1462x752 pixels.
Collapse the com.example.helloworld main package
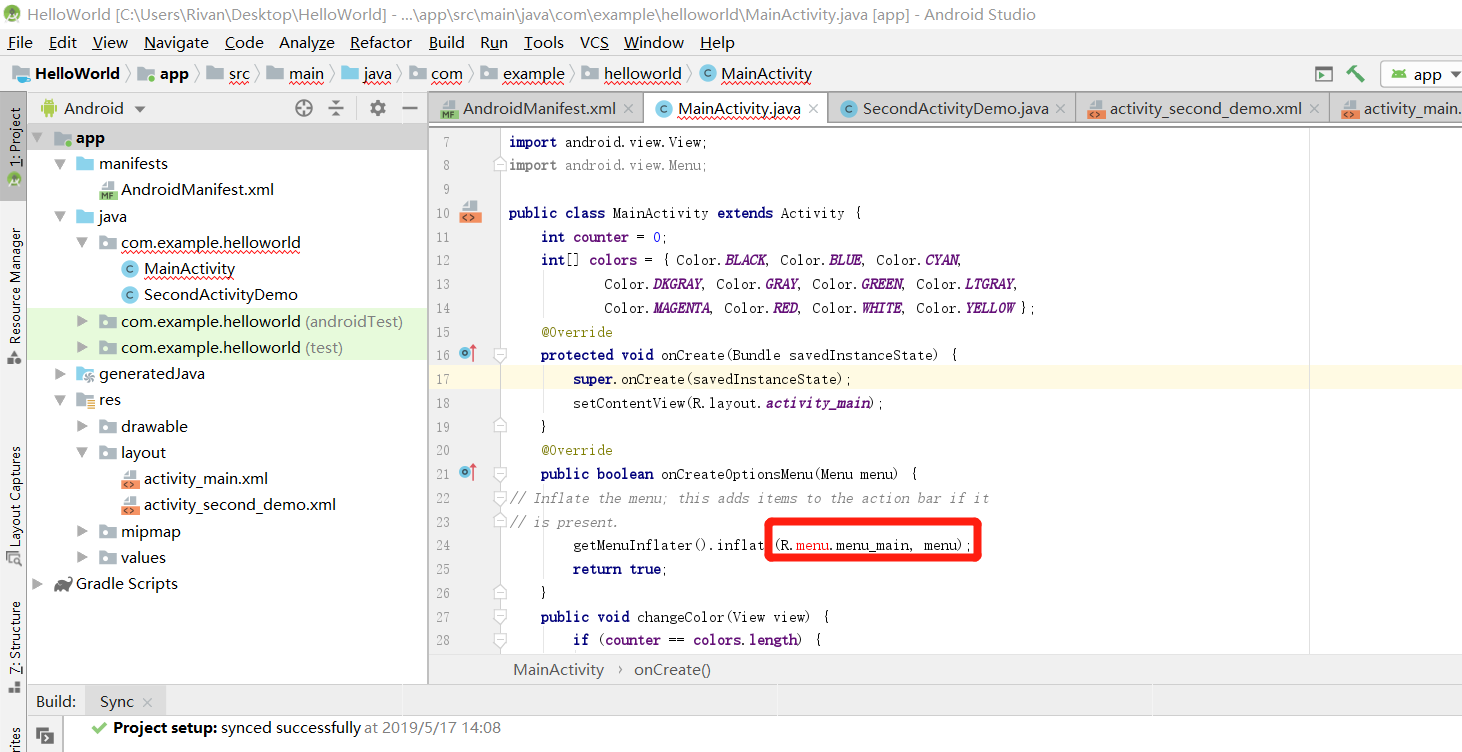(x=83, y=243)
